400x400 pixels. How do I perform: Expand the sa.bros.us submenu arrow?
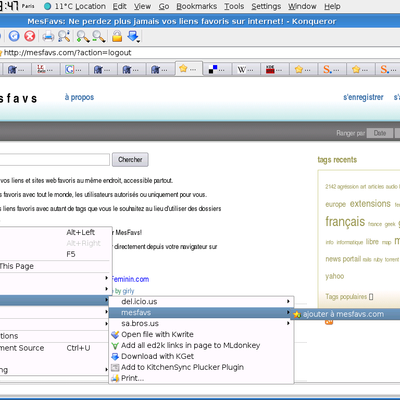pyautogui.click(x=288, y=323)
